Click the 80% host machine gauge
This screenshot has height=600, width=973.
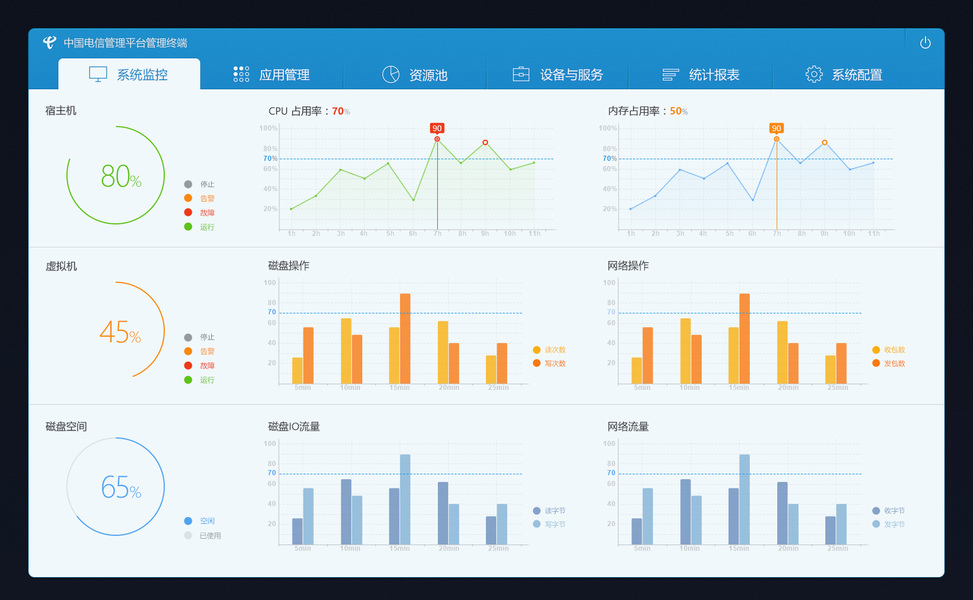pyautogui.click(x=116, y=176)
